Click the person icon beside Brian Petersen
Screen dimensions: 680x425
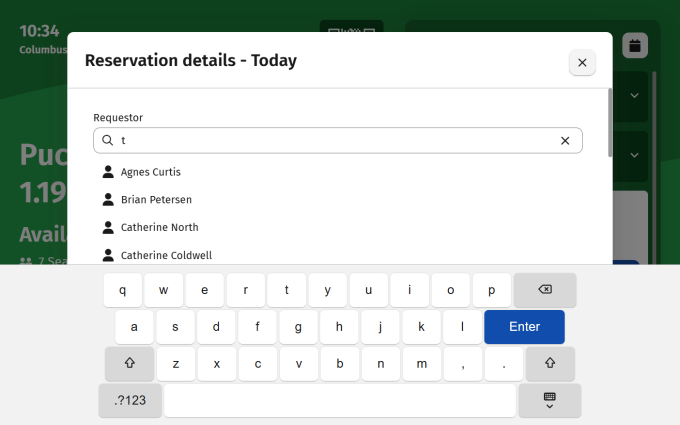click(x=108, y=200)
